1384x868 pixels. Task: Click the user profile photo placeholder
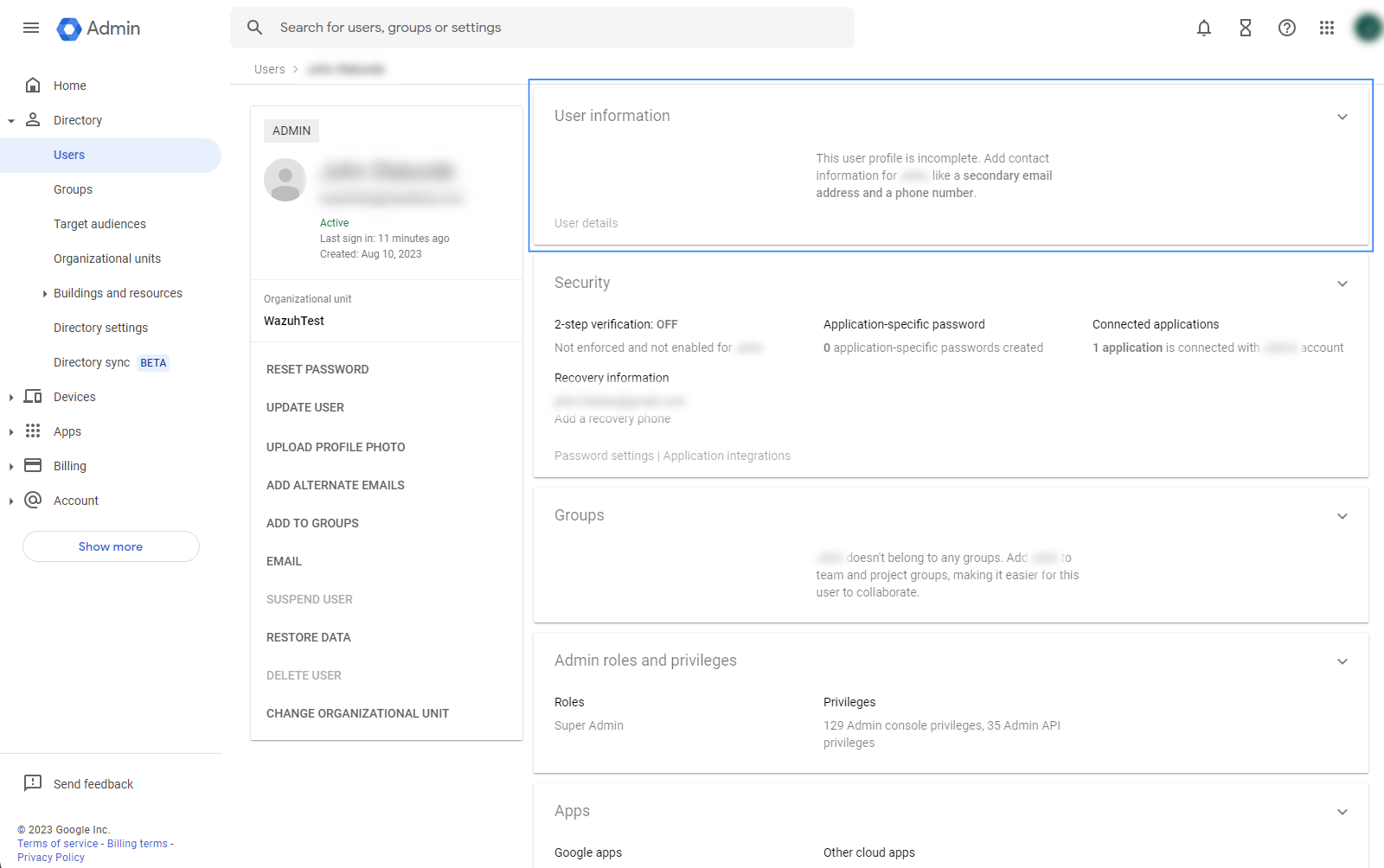point(285,180)
